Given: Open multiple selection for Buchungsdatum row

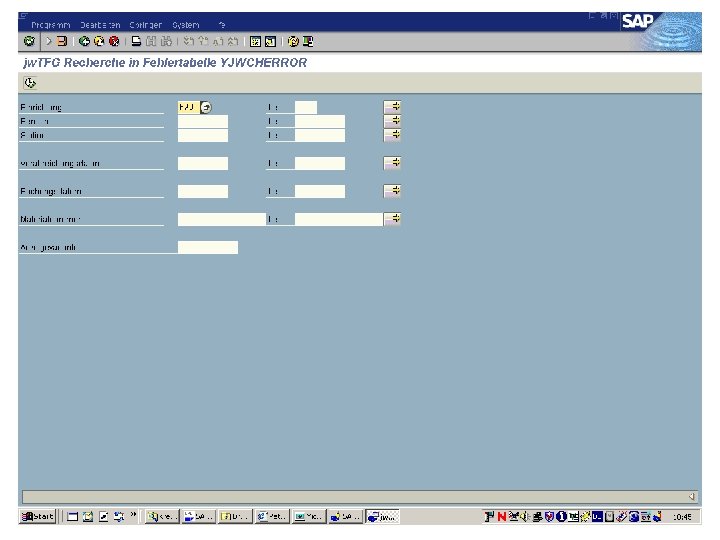Looking at the screenshot, I should click(x=392, y=191).
